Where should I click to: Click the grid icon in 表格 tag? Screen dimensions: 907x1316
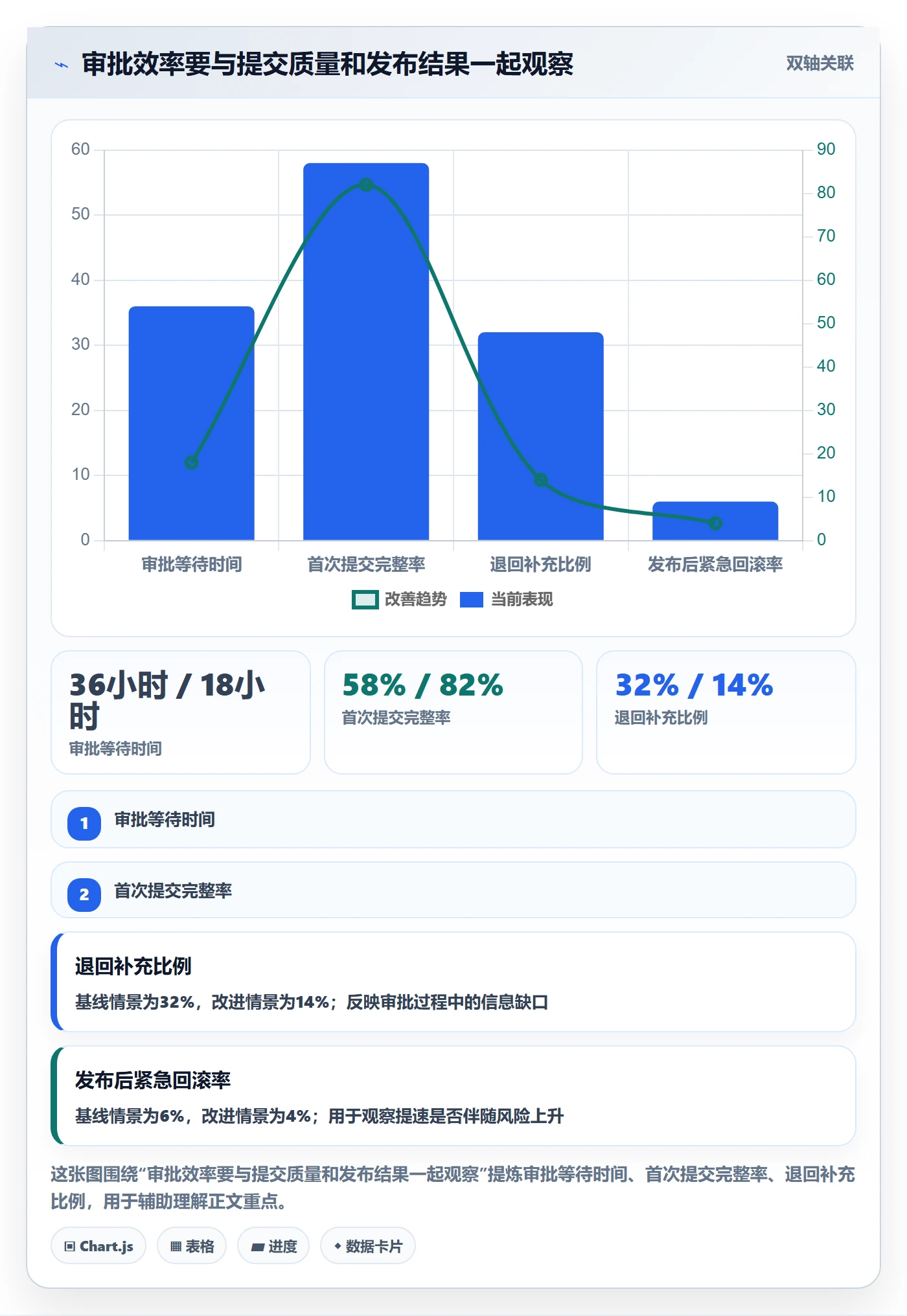click(x=176, y=1247)
